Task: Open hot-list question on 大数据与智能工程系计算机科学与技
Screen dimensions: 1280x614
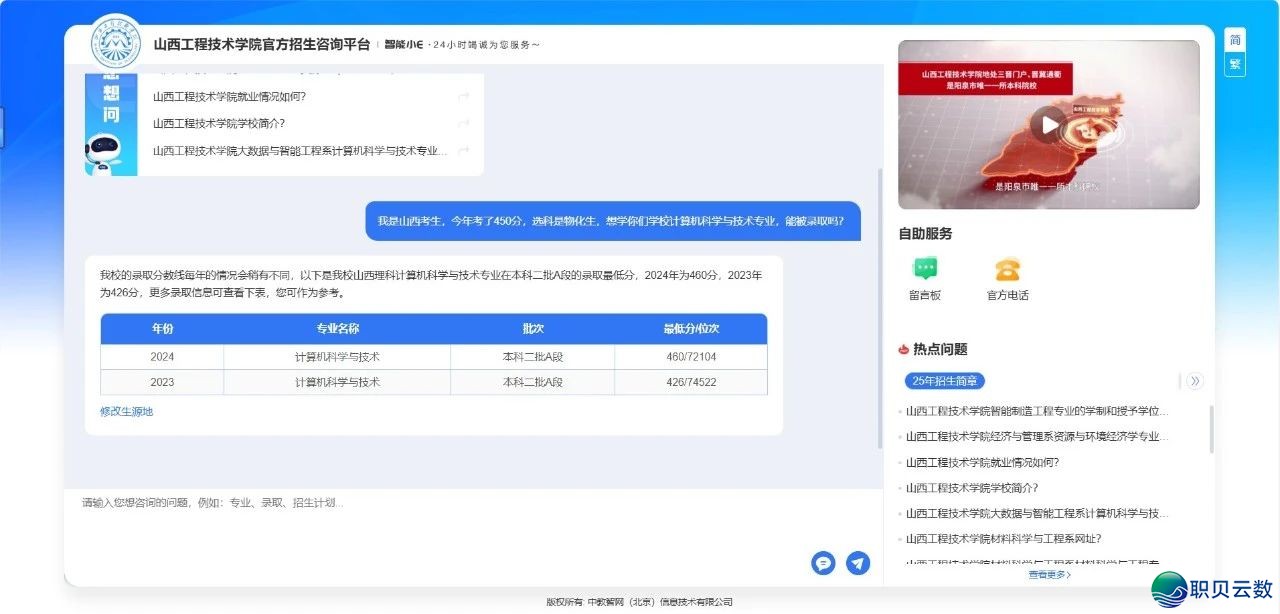Action: coord(1037,513)
